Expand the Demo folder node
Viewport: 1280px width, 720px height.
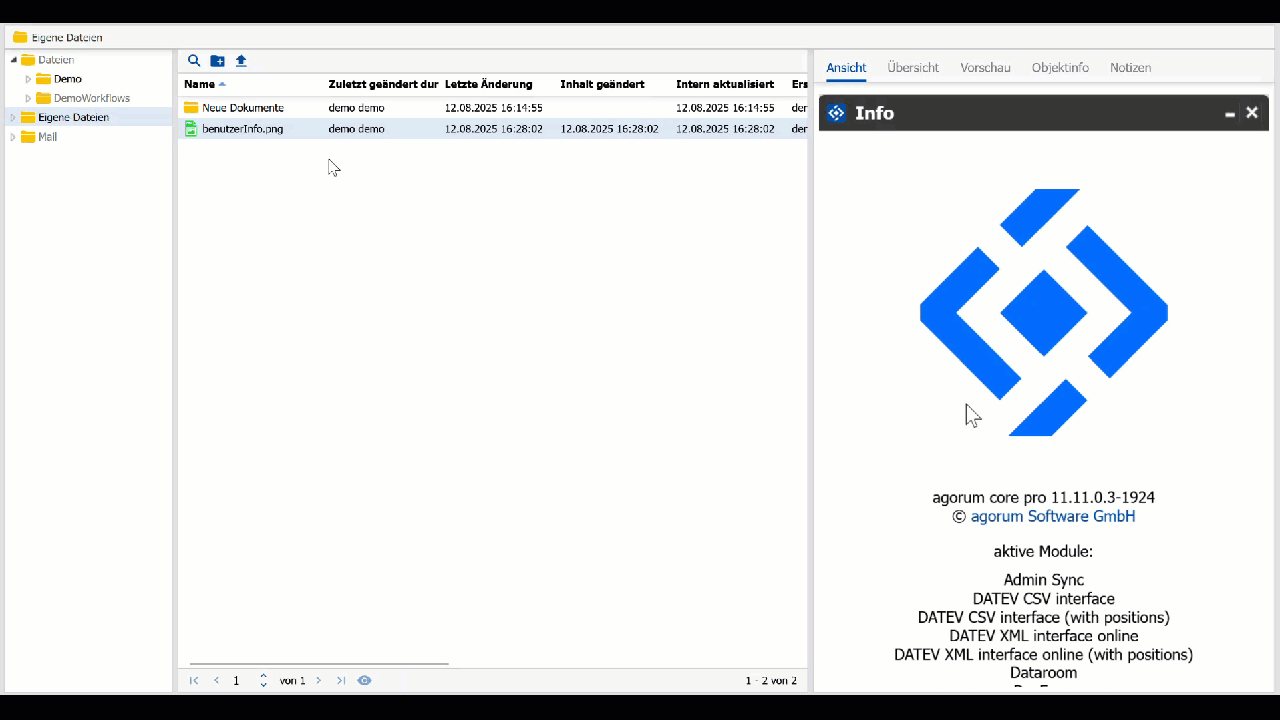coord(29,79)
